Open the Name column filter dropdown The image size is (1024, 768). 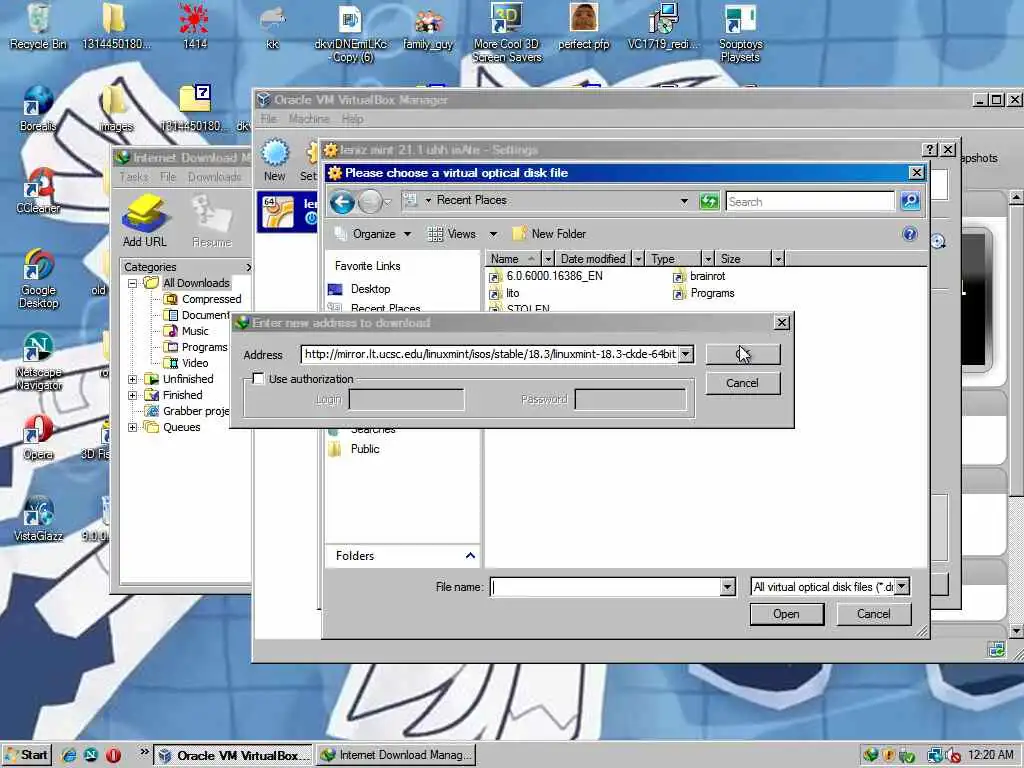tap(548, 259)
